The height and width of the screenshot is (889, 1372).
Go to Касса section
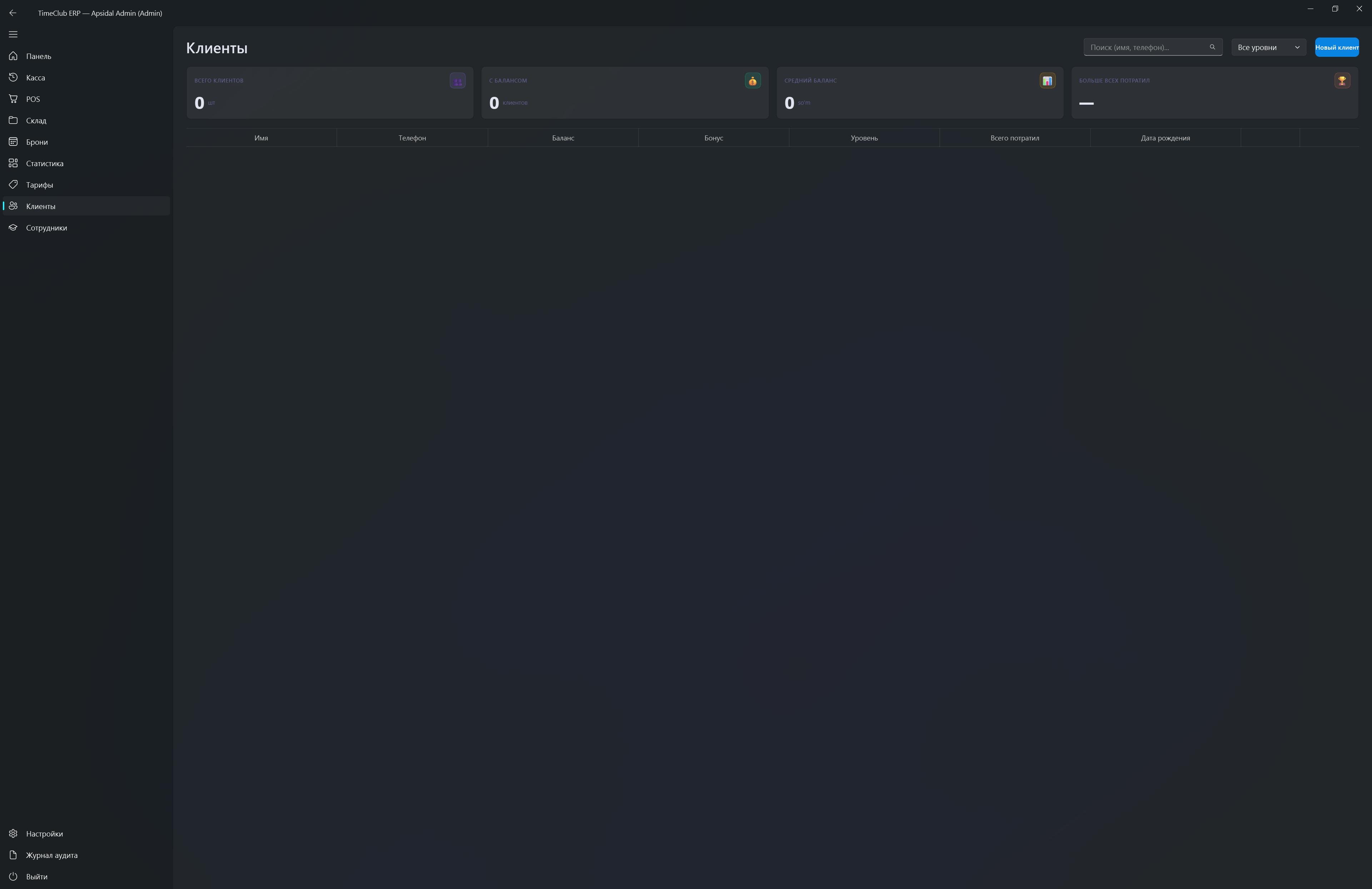click(x=86, y=77)
